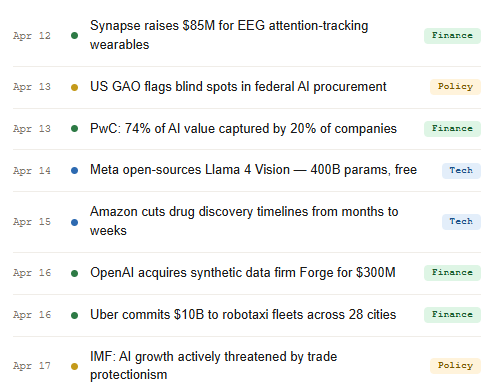Viewport: 496px width, 392px height.
Task: Click green dot beside Uber robotaxi headline
Action: coord(74,315)
